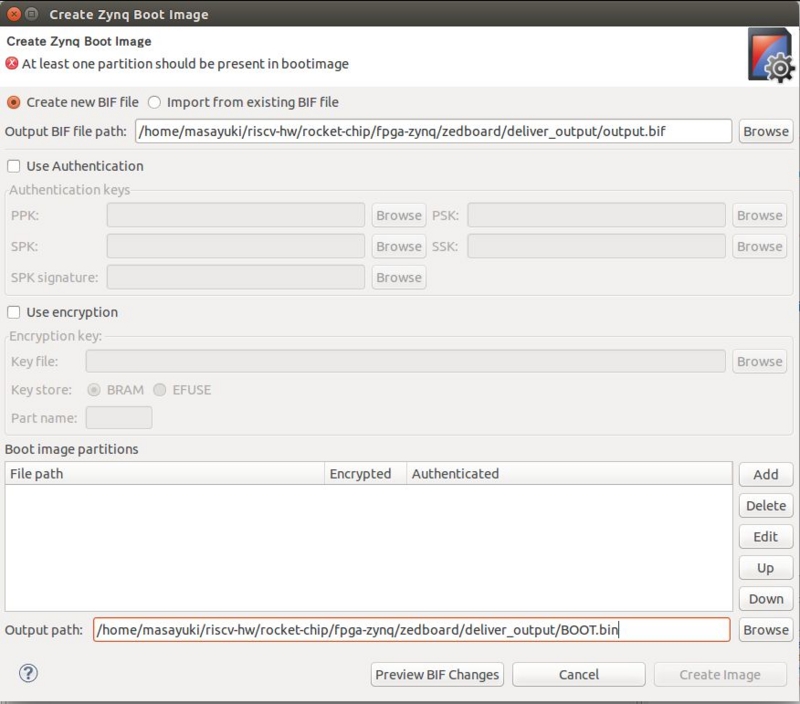Cancel the Create Zynq Boot Image dialog
Viewport: 800px width, 704px height.
tap(578, 674)
